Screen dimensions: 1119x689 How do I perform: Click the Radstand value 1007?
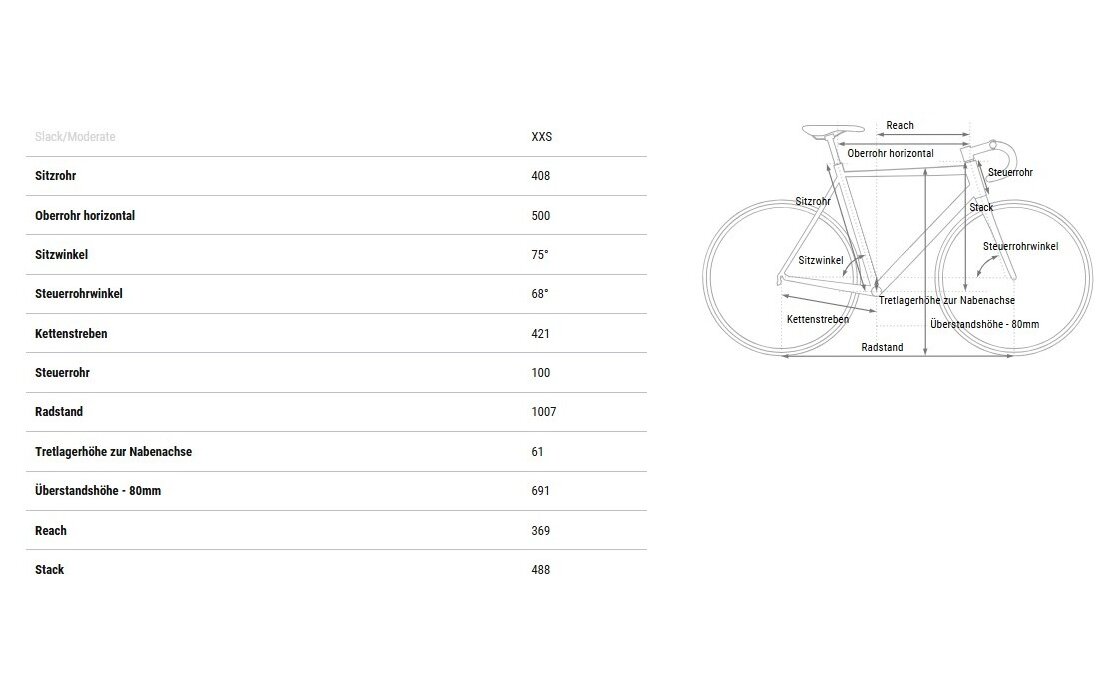pos(543,412)
